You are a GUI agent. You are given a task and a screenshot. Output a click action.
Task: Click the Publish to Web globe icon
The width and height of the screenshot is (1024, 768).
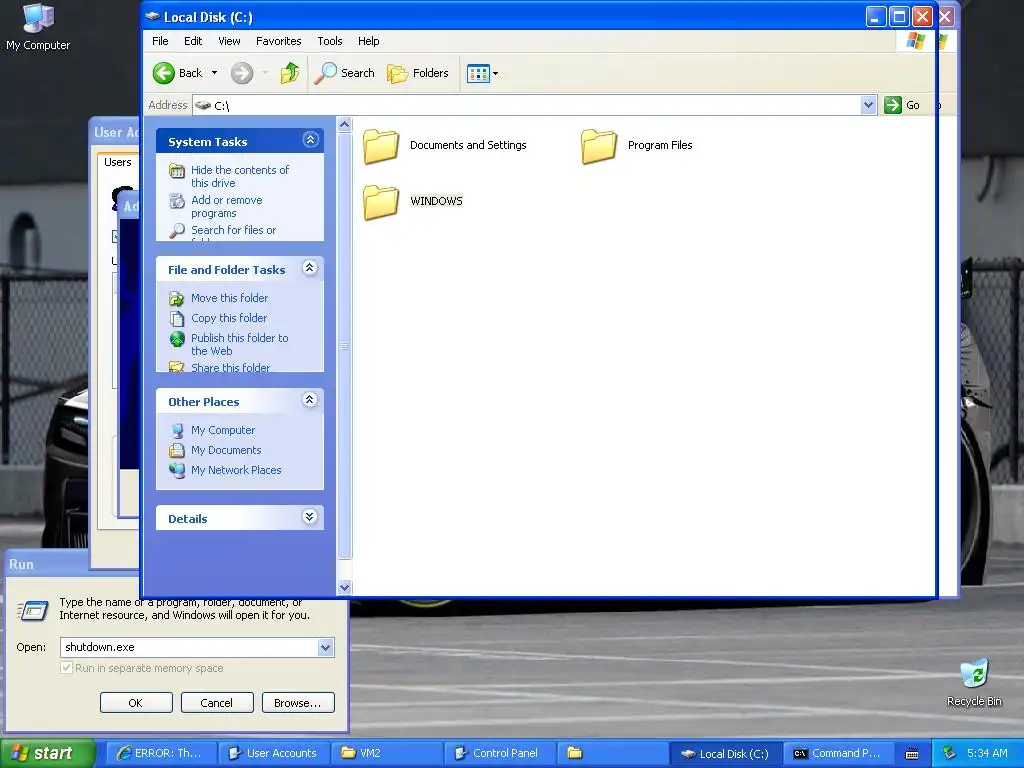pyautogui.click(x=177, y=338)
